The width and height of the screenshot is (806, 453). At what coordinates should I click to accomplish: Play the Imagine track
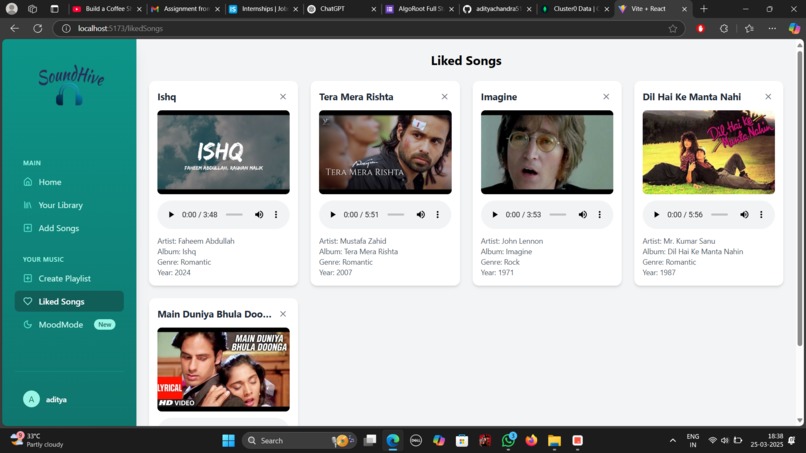[494, 214]
